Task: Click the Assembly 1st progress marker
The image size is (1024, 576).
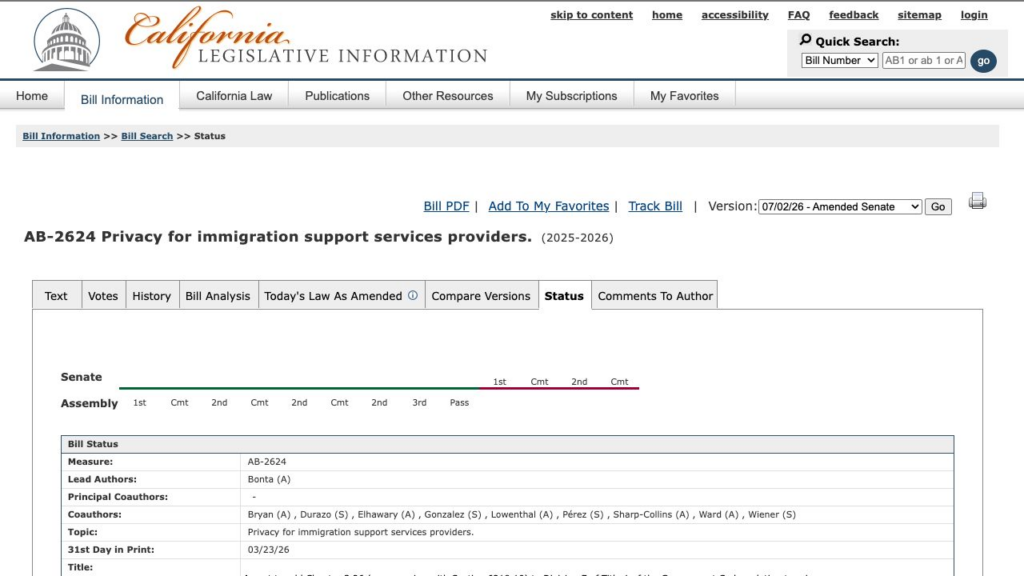Action: 140,402
